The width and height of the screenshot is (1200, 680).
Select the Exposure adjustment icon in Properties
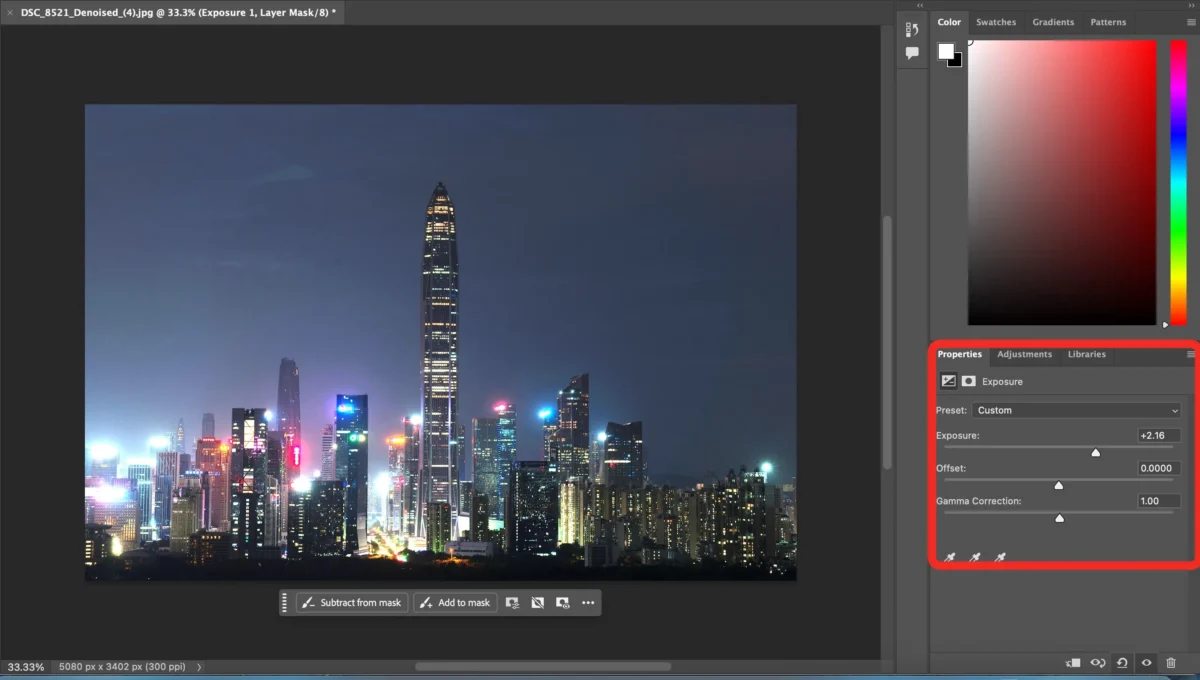948,381
